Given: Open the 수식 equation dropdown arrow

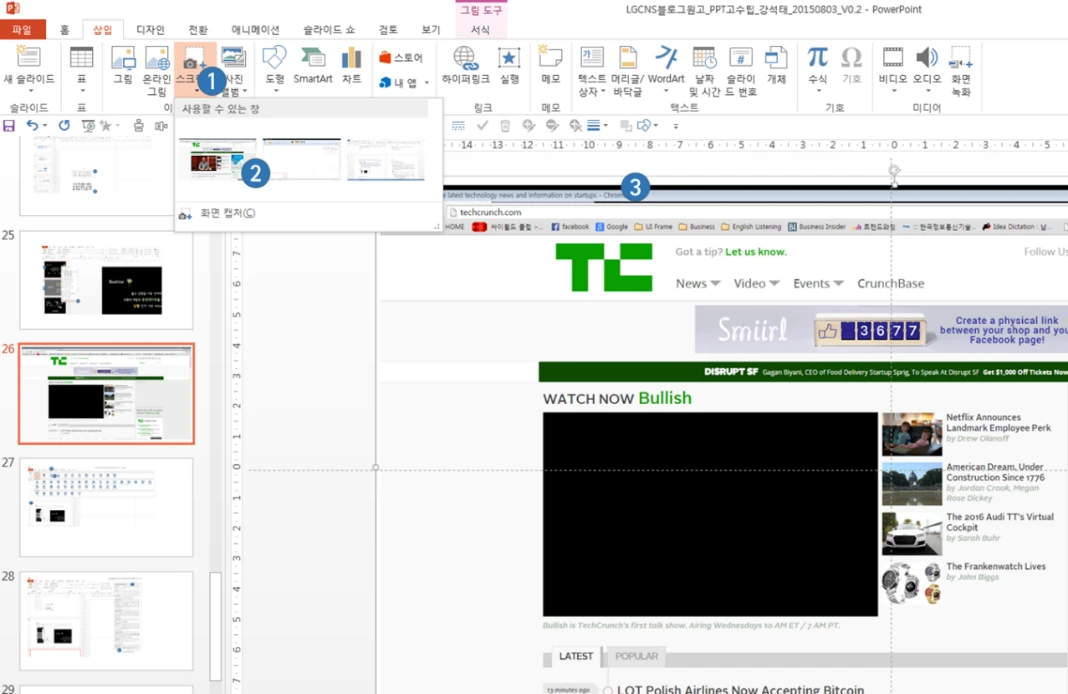Looking at the screenshot, I should pos(818,90).
